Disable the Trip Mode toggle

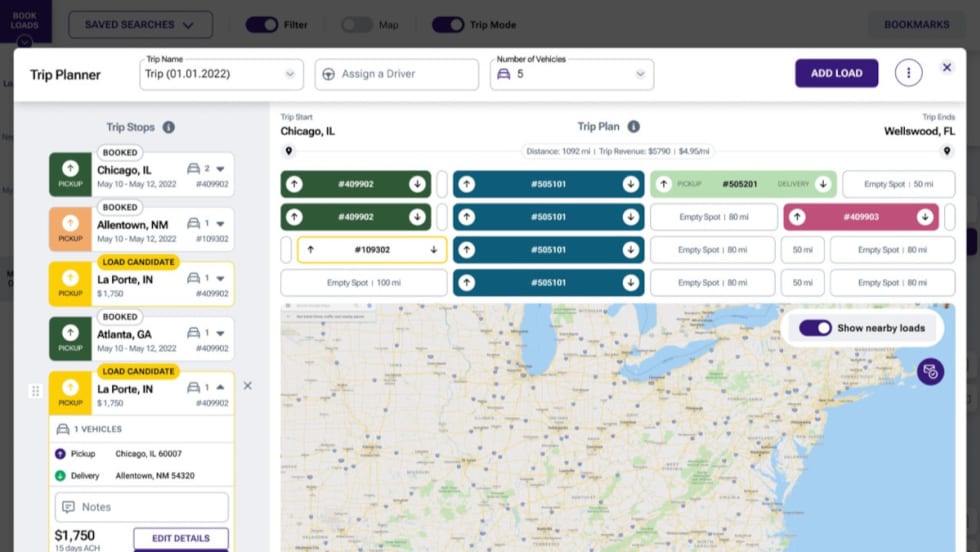click(x=448, y=24)
